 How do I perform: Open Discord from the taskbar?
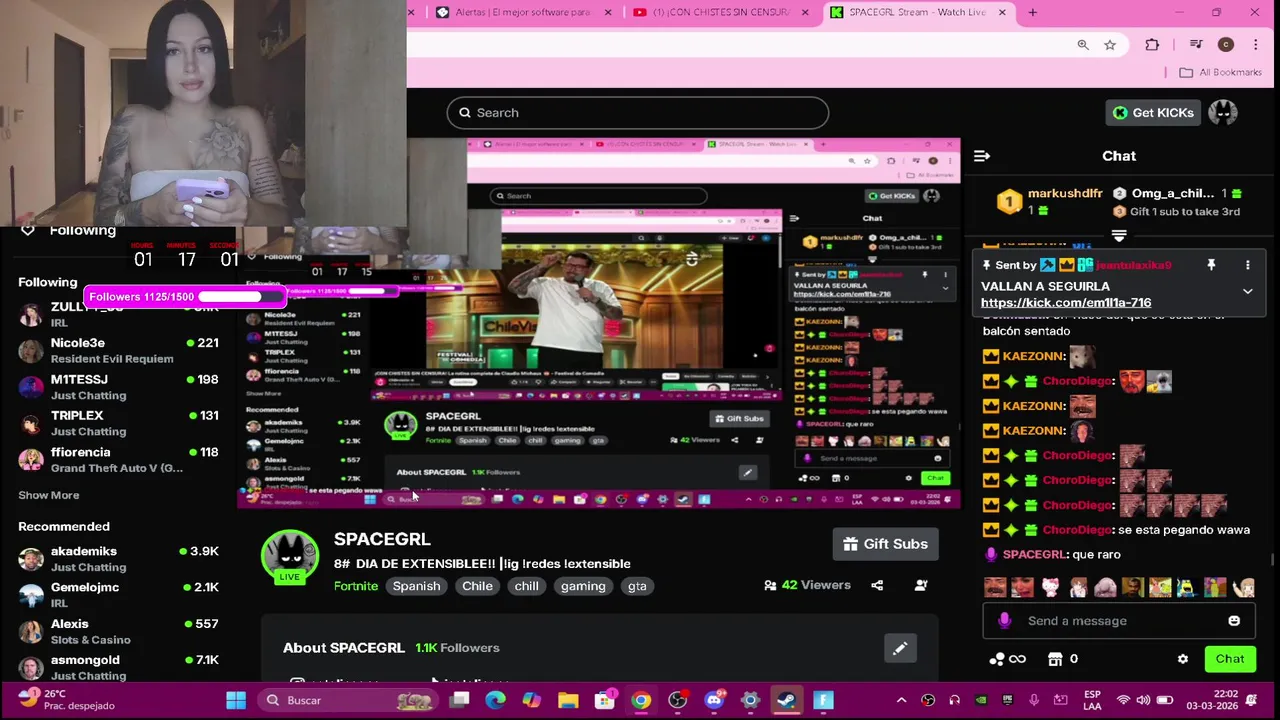pyautogui.click(x=714, y=700)
